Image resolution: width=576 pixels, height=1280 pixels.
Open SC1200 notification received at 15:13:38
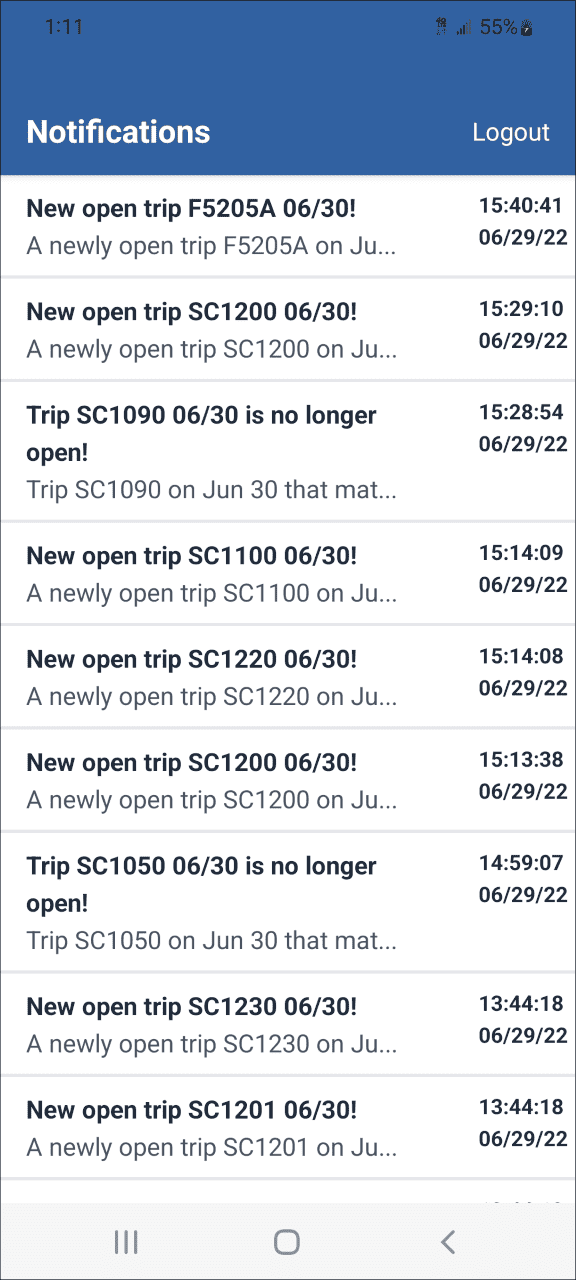(288, 780)
